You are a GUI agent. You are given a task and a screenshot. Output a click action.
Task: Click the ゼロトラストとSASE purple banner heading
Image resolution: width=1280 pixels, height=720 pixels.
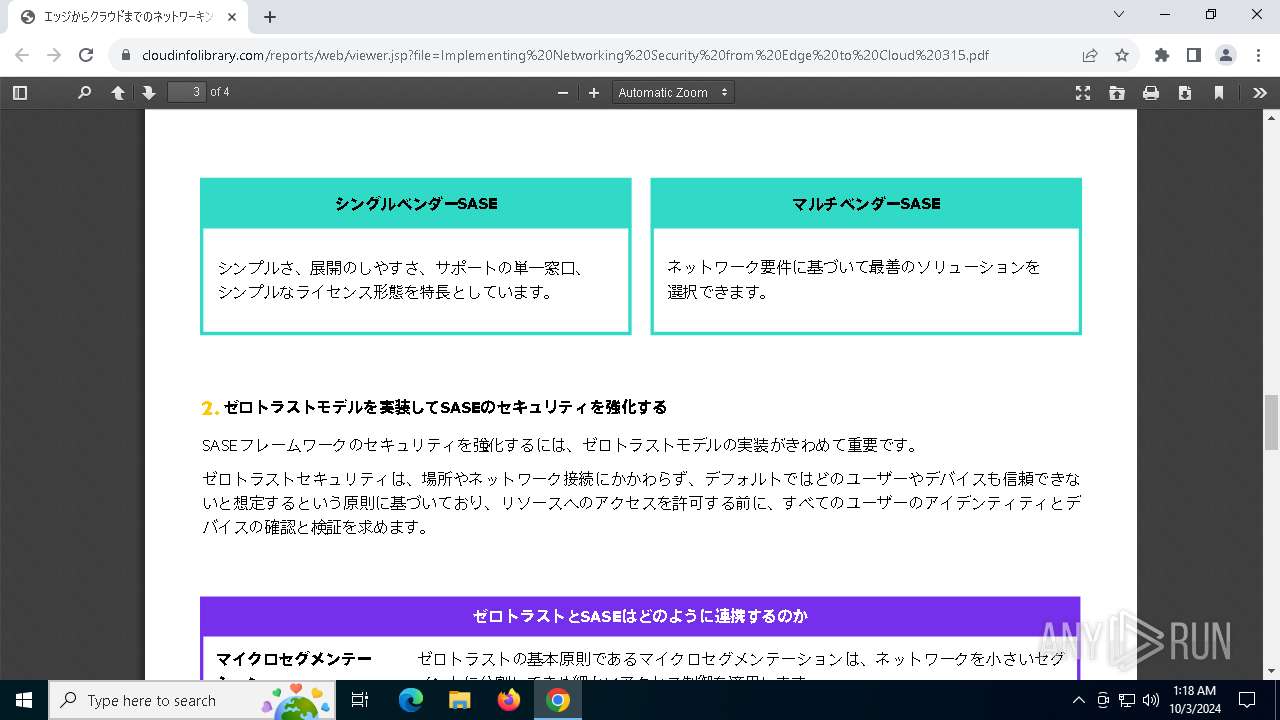coord(640,616)
